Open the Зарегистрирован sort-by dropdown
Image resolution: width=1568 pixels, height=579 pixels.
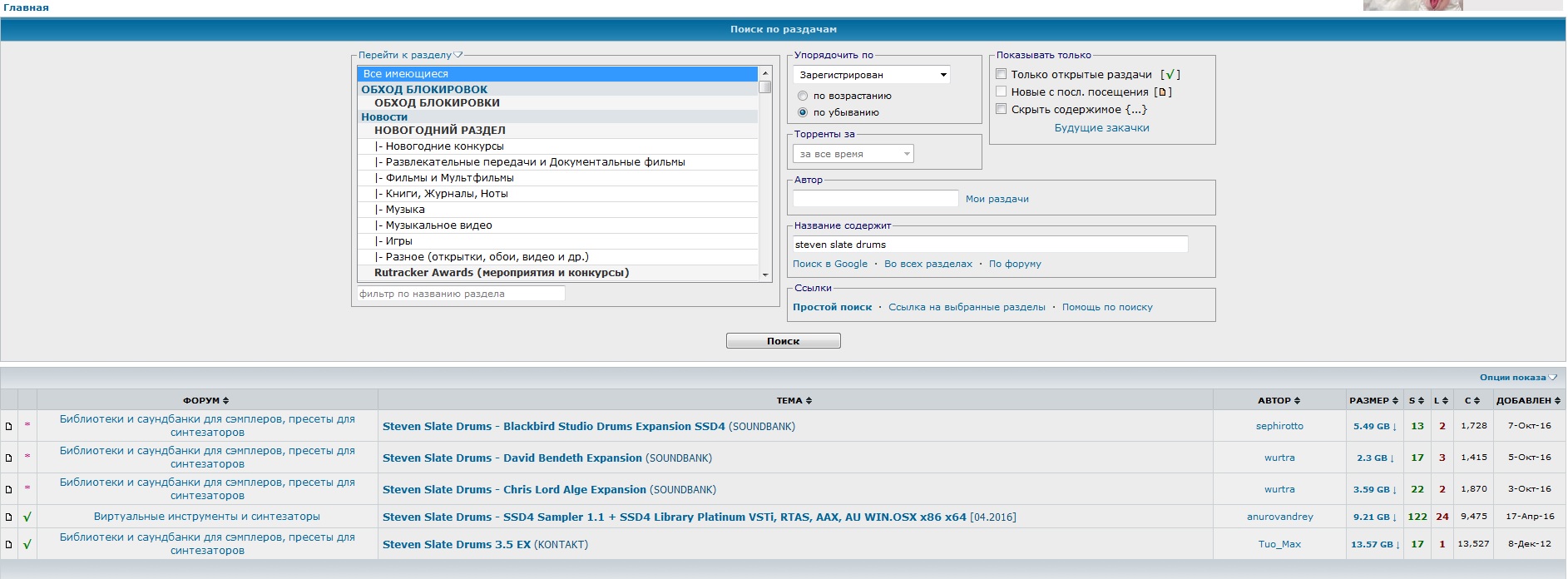coord(872,75)
